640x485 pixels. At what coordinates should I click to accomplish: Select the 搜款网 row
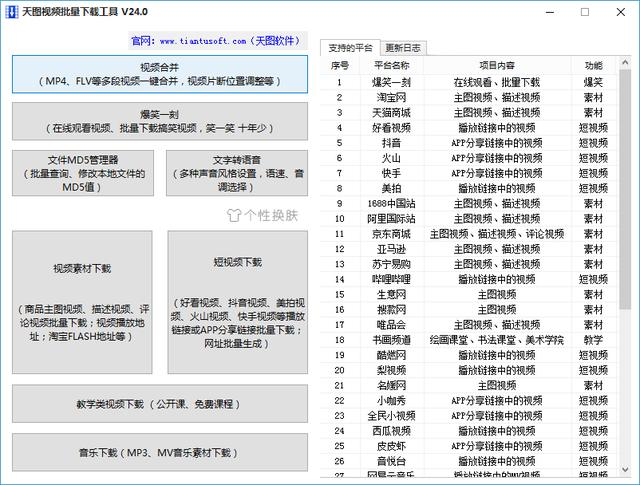pos(469,309)
